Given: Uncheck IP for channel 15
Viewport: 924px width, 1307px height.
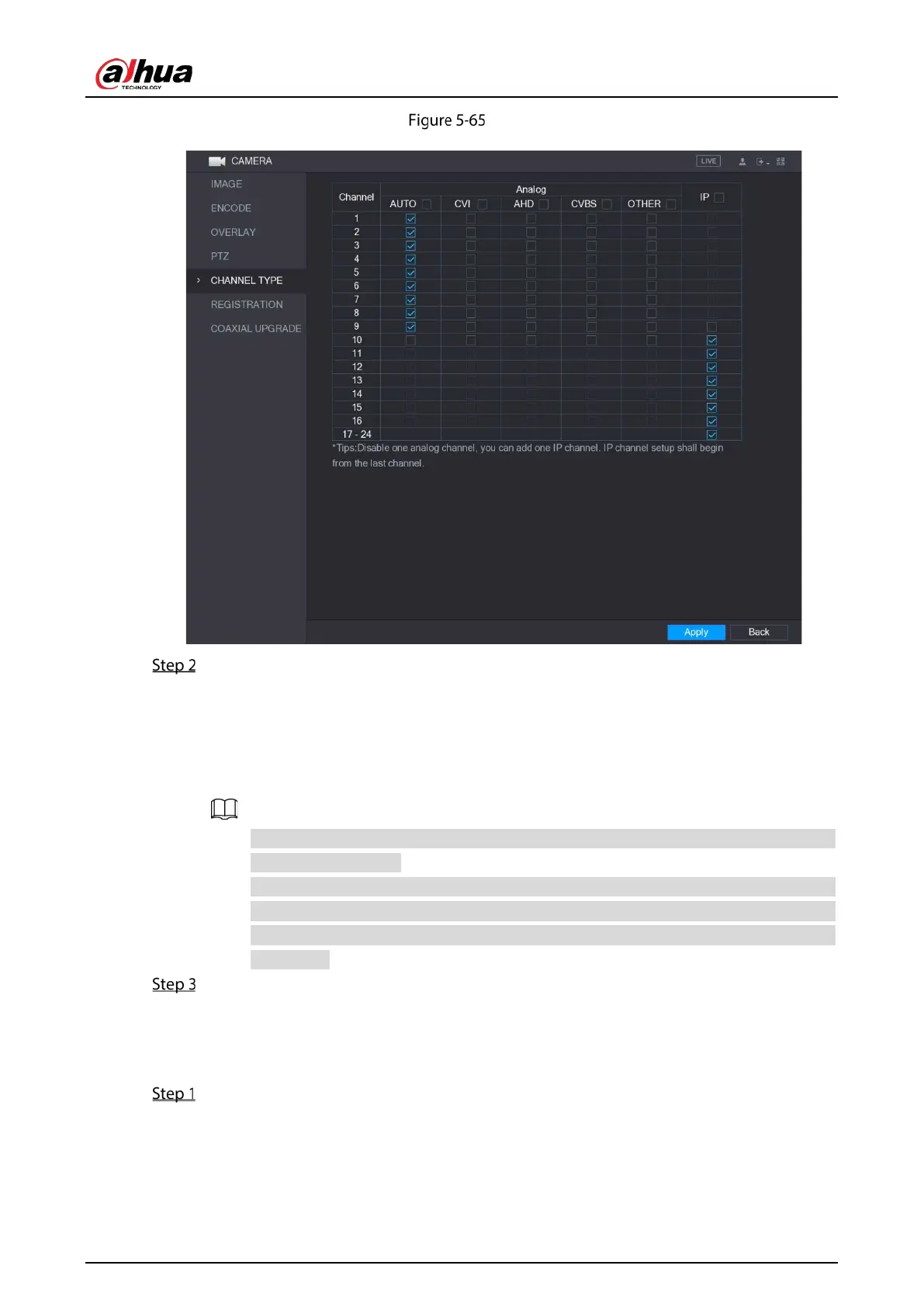Looking at the screenshot, I should (711, 407).
